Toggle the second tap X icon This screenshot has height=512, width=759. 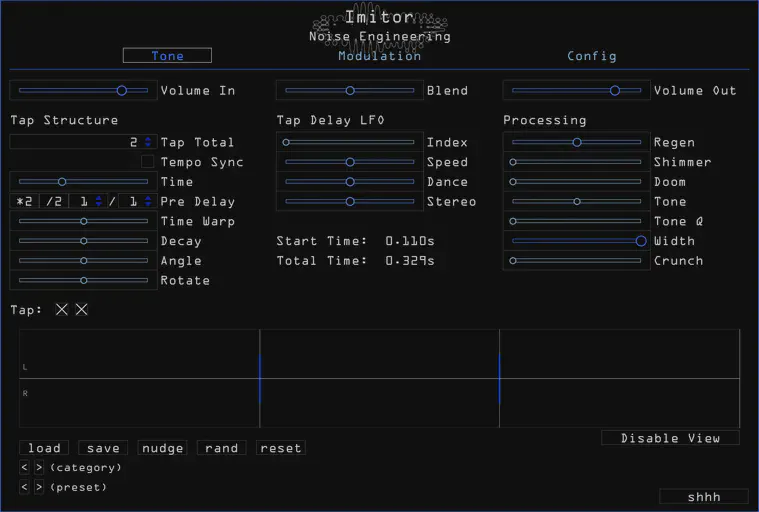(81, 309)
